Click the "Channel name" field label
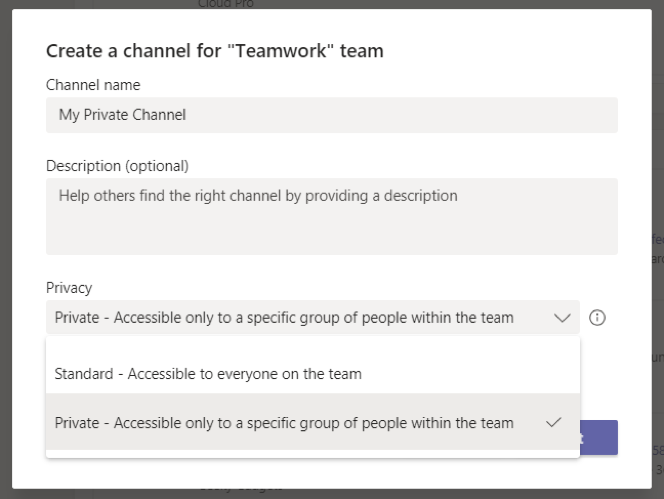664x499 pixels. tap(93, 85)
